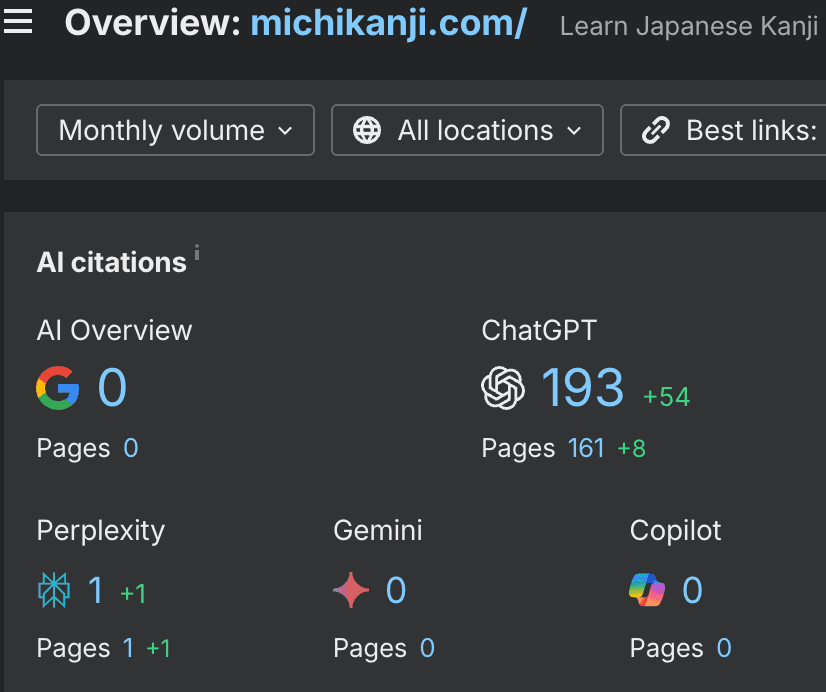Image resolution: width=826 pixels, height=692 pixels.
Task: Click the ChatGPT OpenAI logo icon
Action: [x=504, y=388]
